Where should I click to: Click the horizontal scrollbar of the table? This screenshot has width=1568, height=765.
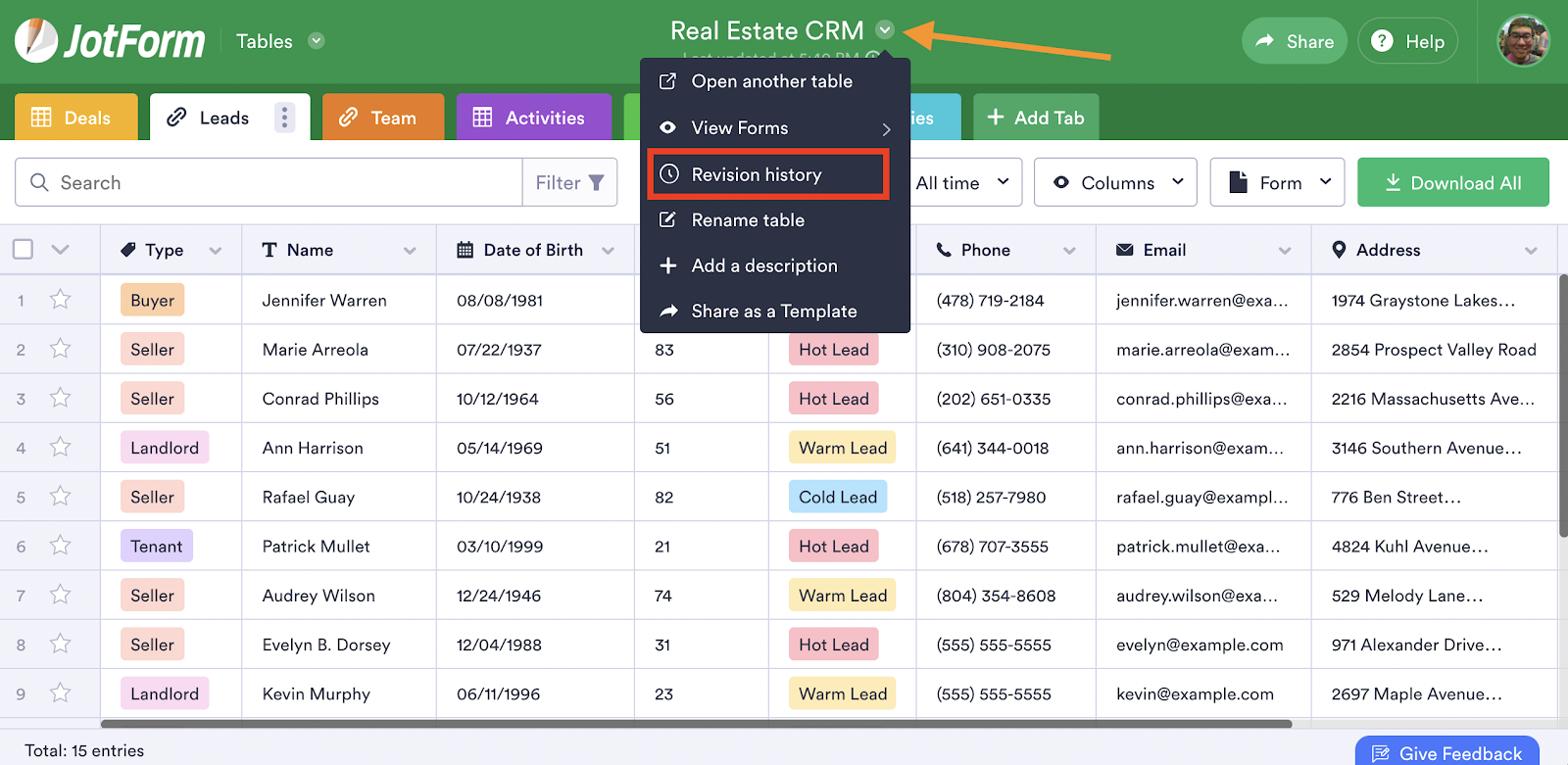pyautogui.click(x=696, y=724)
